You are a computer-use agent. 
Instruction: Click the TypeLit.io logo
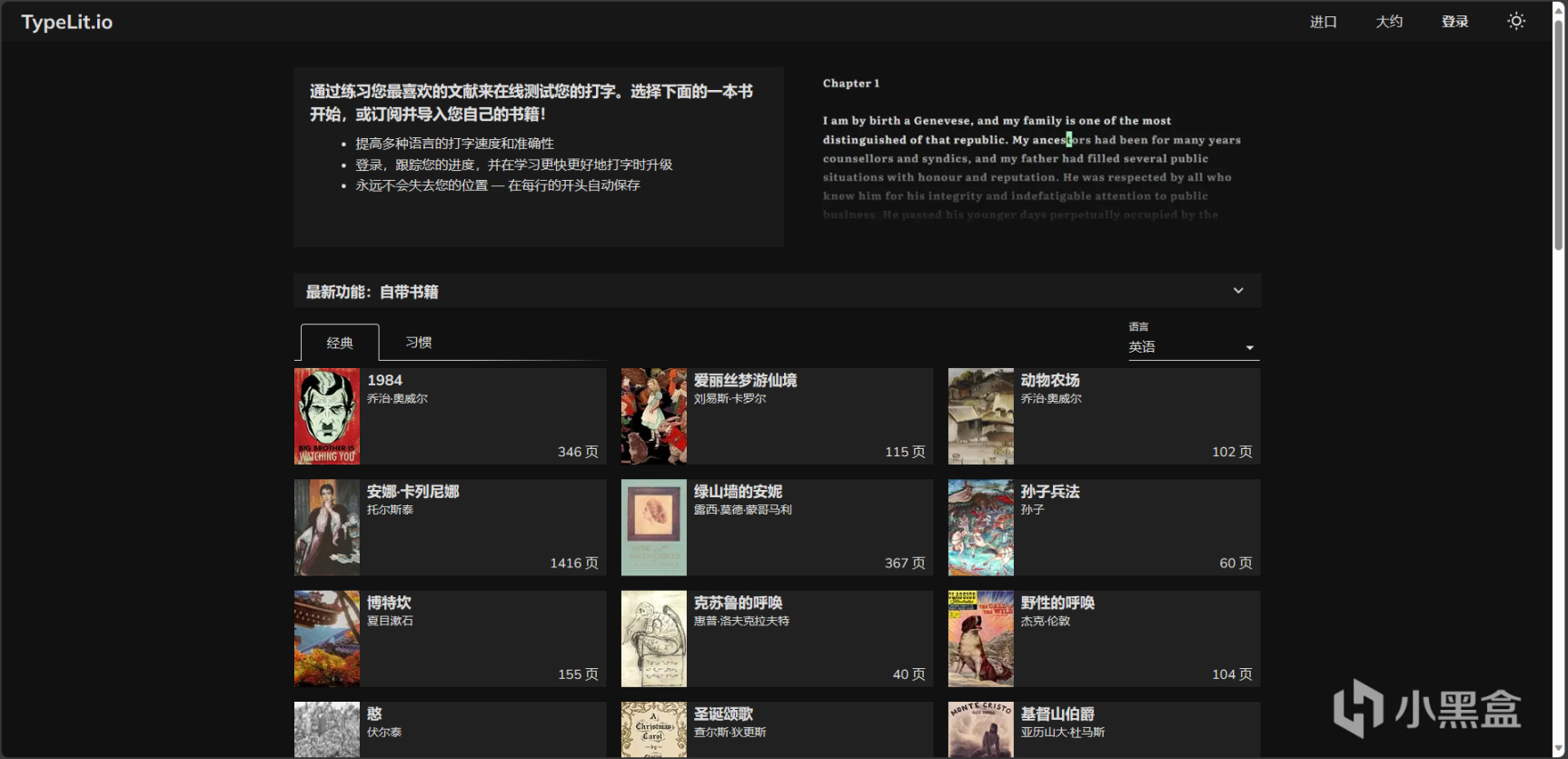click(67, 22)
